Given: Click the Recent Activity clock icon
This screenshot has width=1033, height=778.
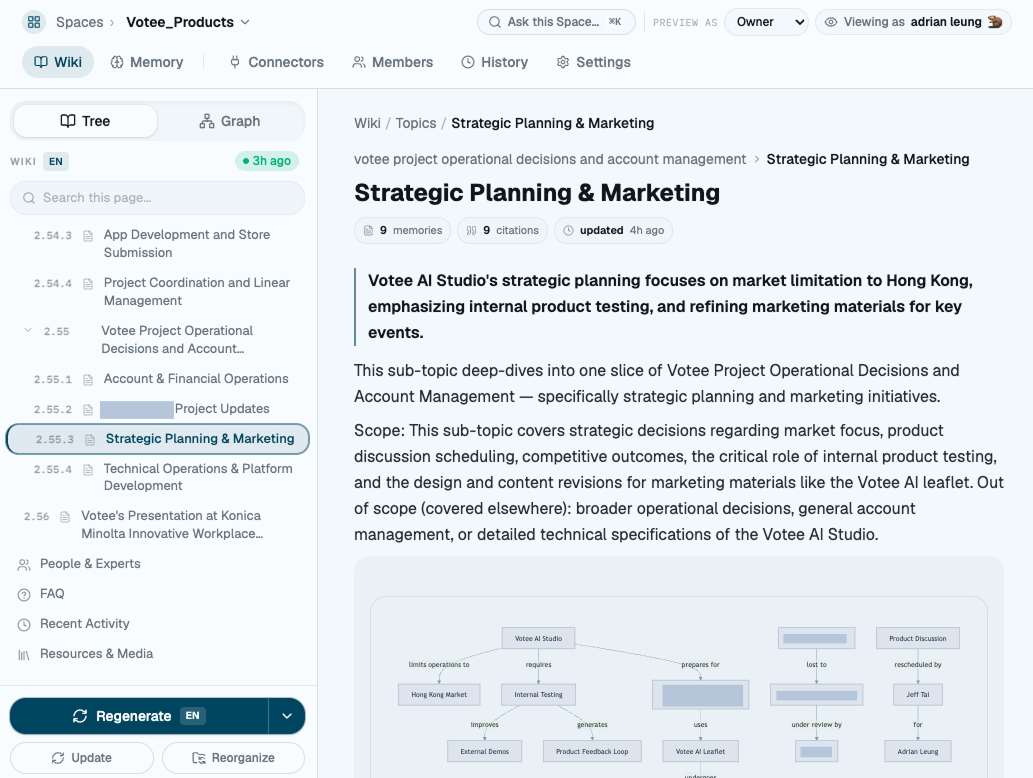Looking at the screenshot, I should (24, 625).
